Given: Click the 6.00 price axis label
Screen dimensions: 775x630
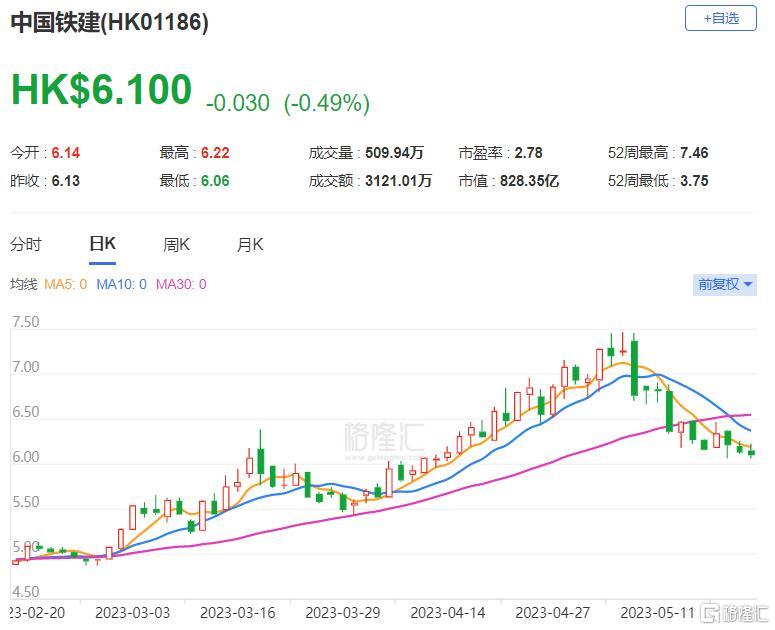Looking at the screenshot, I should [25, 457].
